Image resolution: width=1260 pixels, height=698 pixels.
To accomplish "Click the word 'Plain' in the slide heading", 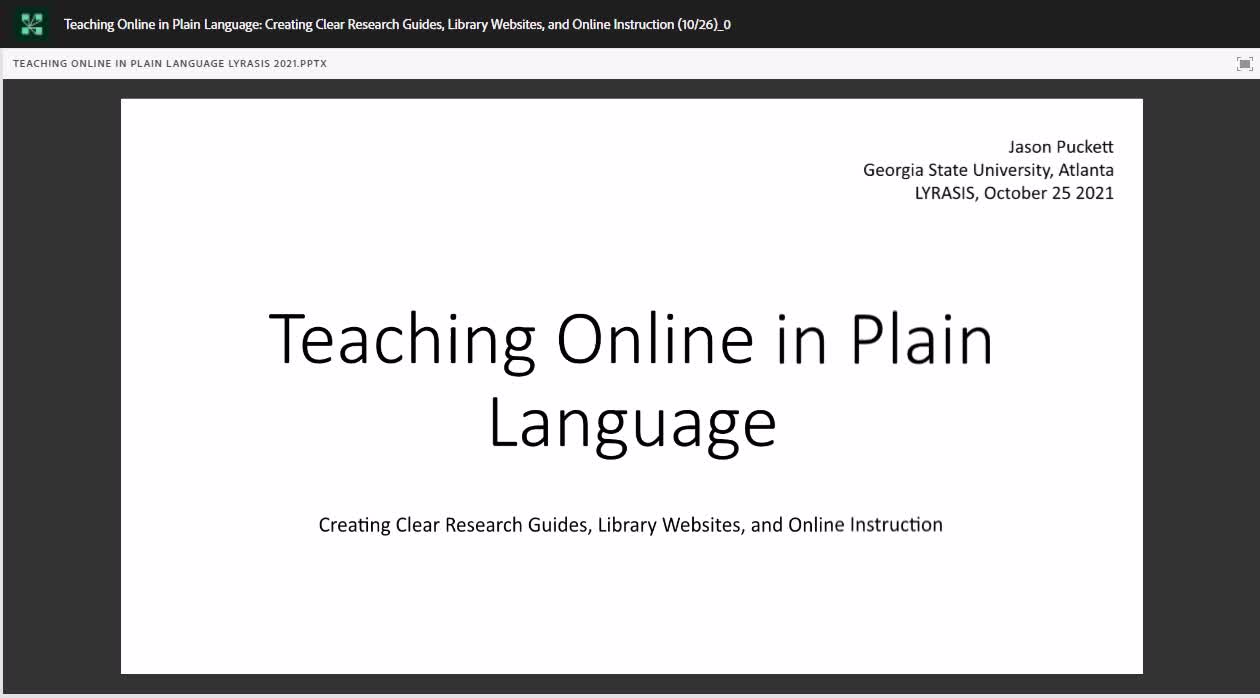I will pos(922,338).
